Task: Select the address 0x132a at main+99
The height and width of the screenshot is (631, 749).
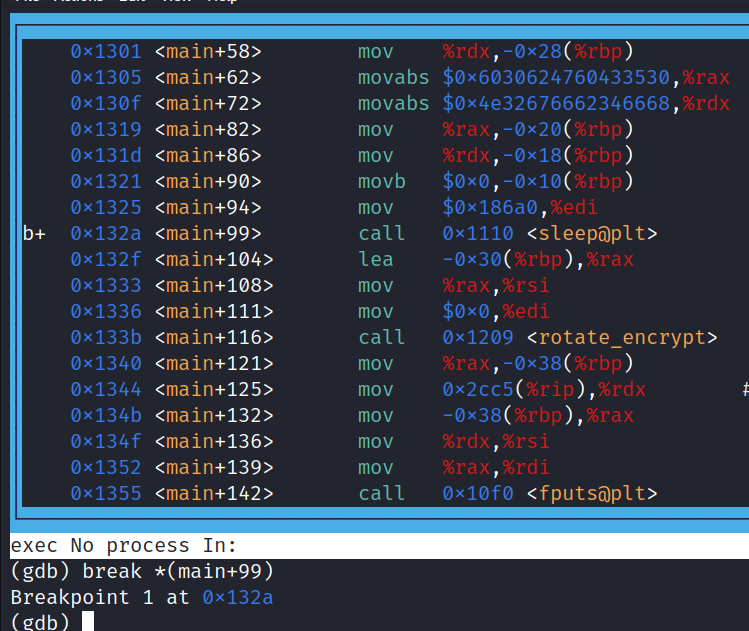Action: coord(106,234)
